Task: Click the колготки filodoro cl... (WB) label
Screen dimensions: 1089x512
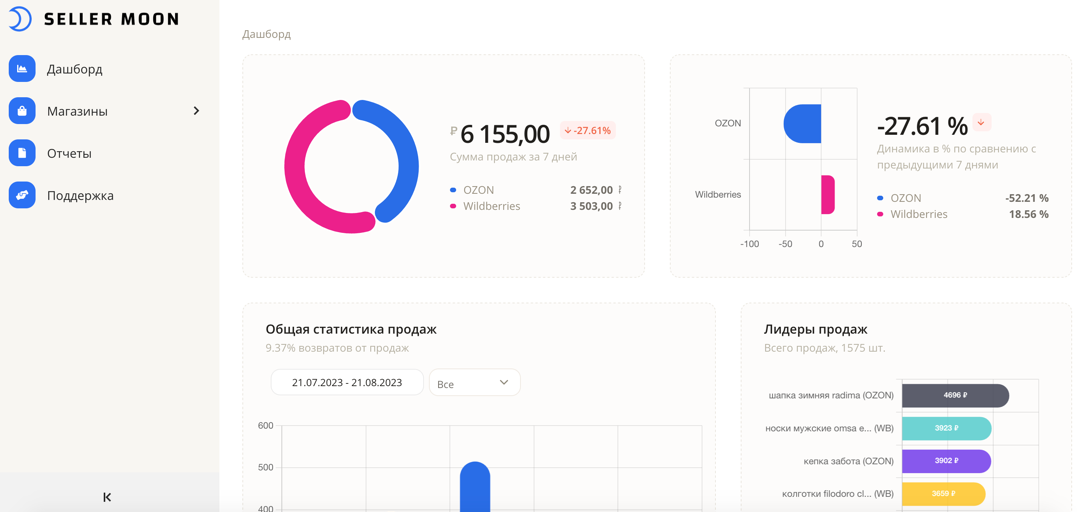Action: click(x=839, y=495)
